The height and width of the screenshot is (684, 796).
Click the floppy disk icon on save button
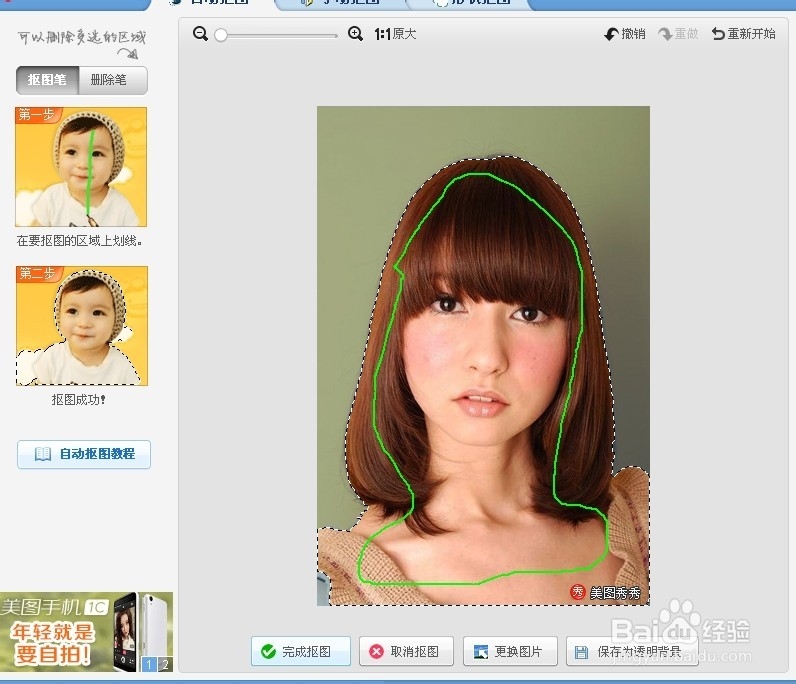point(581,652)
